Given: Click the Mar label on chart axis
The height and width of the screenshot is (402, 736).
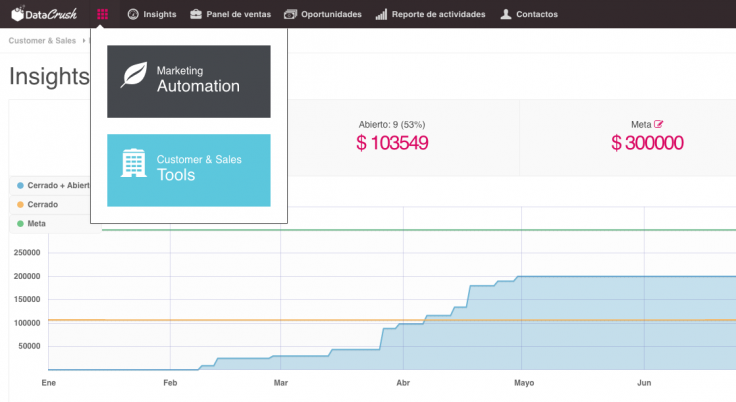Looking at the screenshot, I should click(281, 383).
